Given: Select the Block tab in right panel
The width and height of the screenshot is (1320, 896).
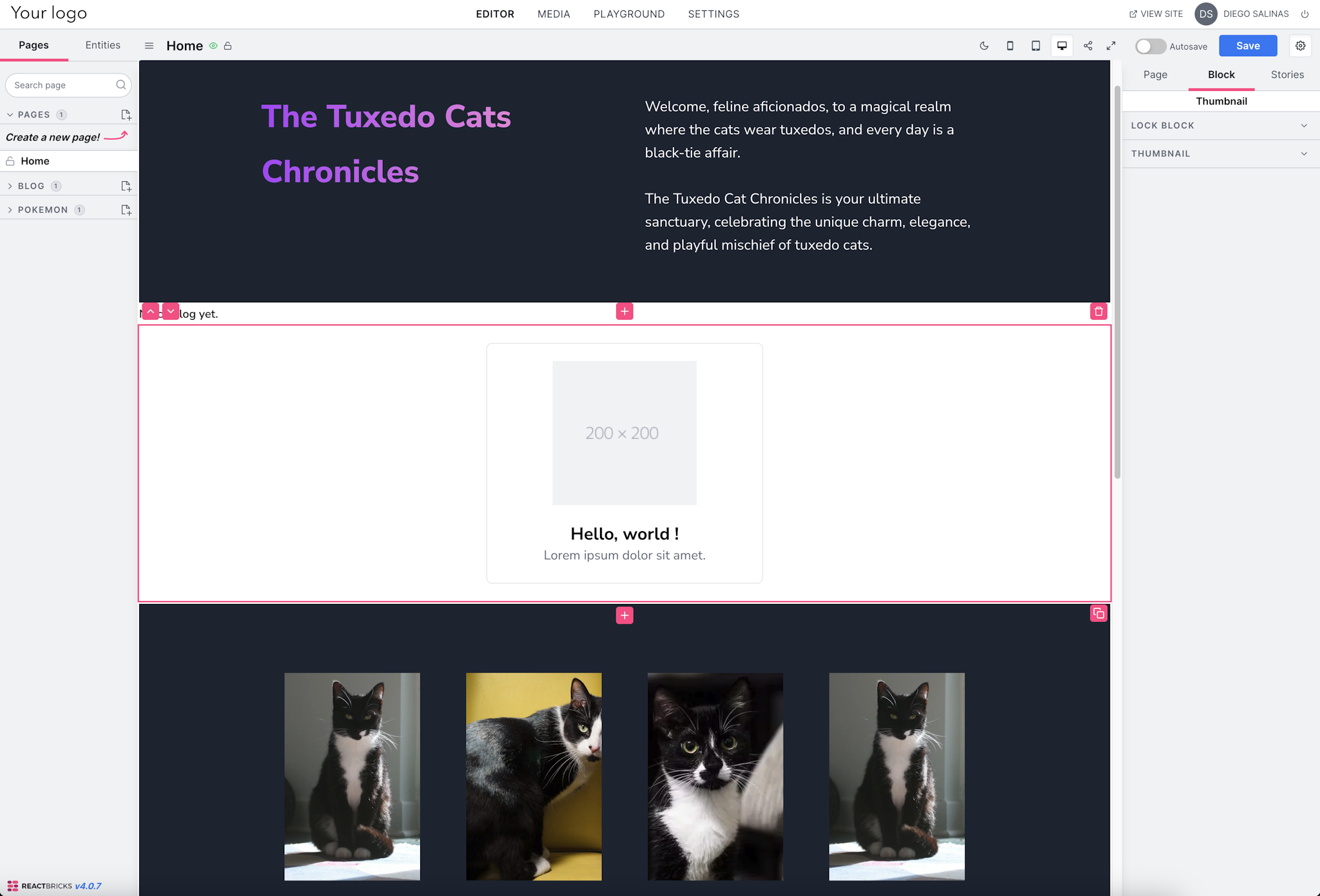Looking at the screenshot, I should 1221,74.
